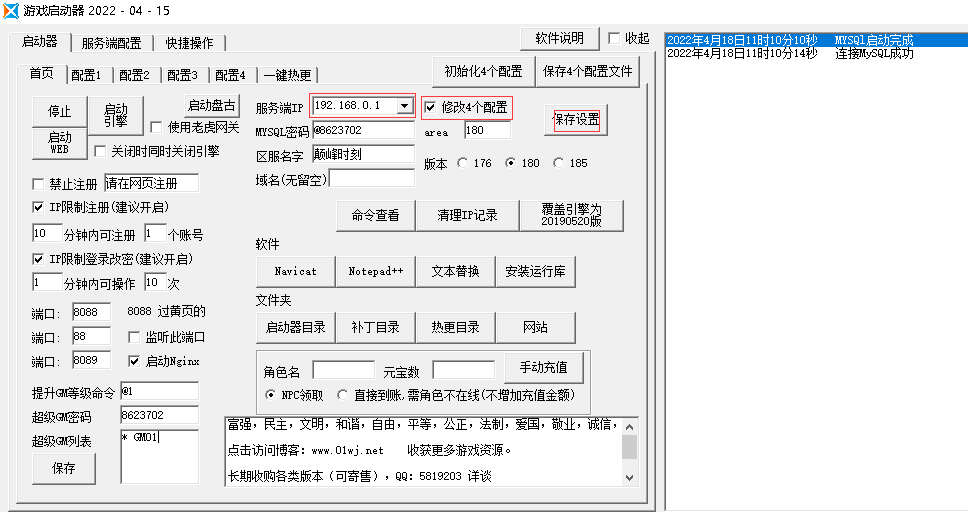Toggle IP限制注册 checkbox

coord(38,207)
